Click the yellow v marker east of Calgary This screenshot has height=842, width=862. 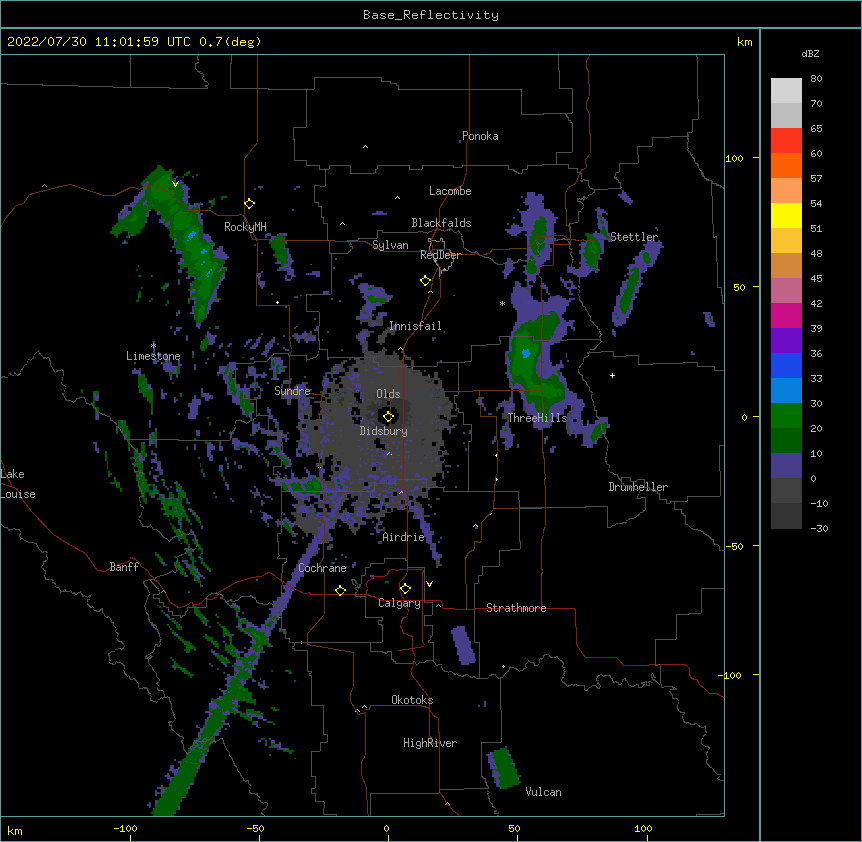(x=429, y=584)
